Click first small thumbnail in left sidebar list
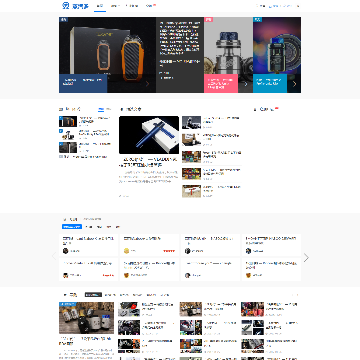 click(68, 121)
